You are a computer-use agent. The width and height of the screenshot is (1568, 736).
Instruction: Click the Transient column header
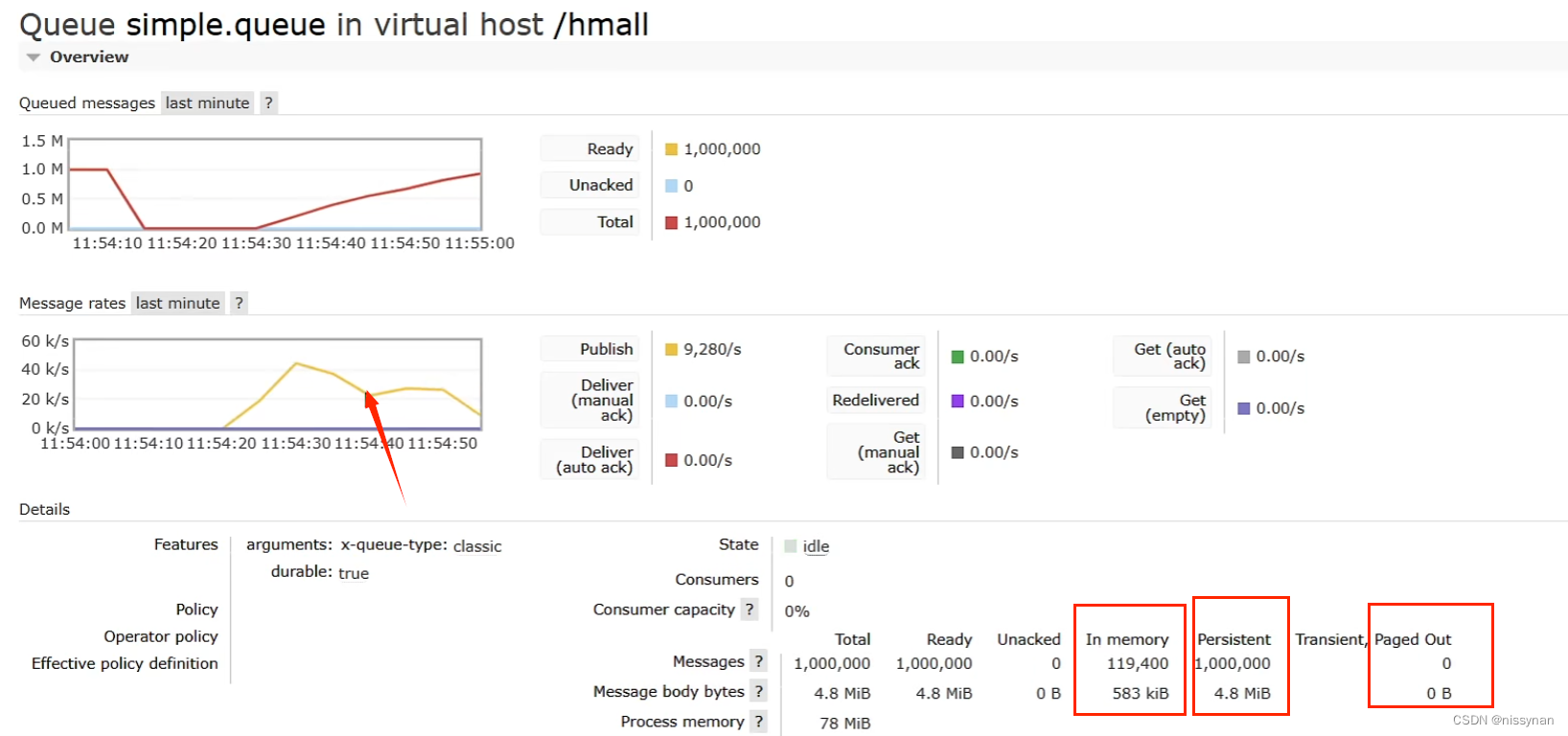click(1331, 639)
